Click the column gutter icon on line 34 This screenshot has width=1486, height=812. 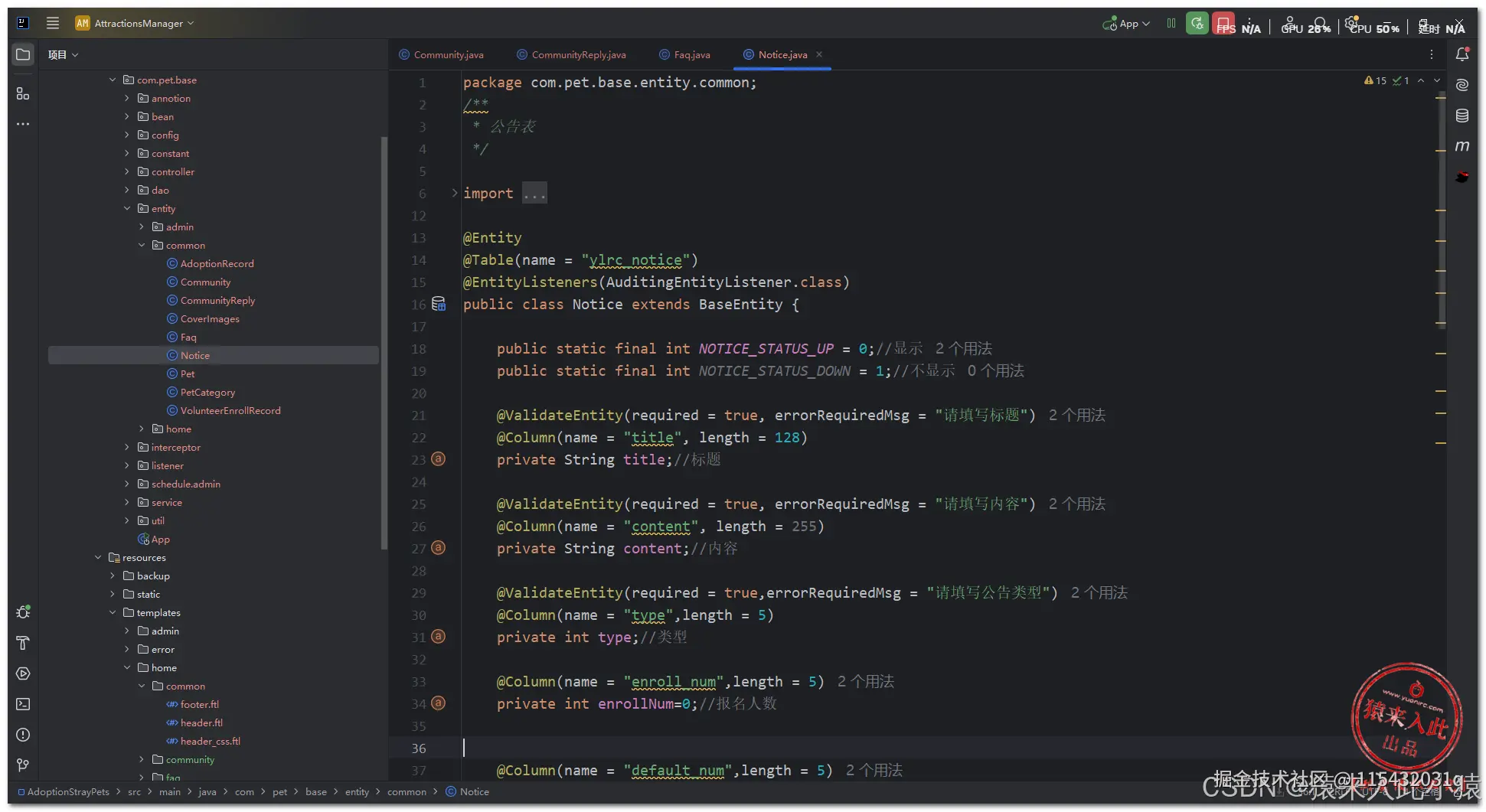coord(438,703)
